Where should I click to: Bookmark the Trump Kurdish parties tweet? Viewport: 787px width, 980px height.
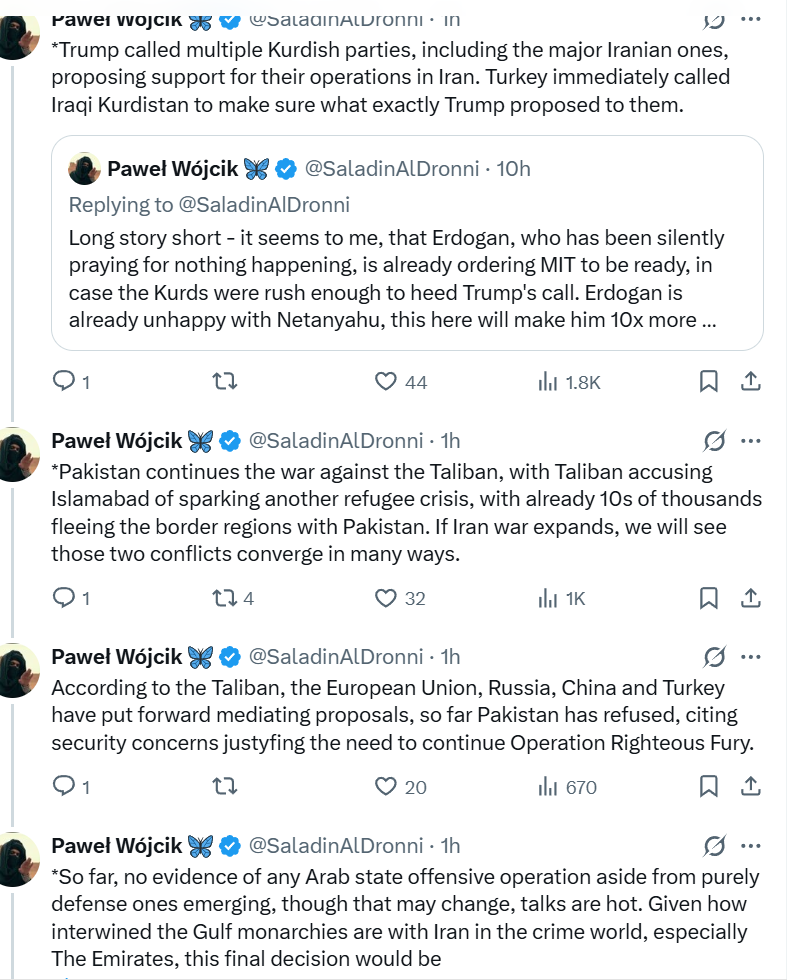708,381
